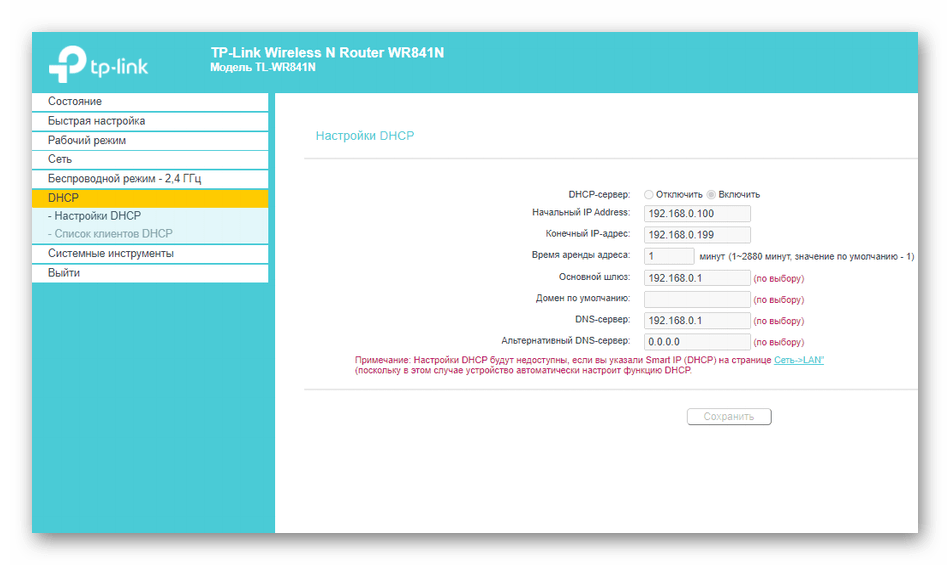950x565 pixels.
Task: Open the Сеть menu section
Action: coord(150,159)
